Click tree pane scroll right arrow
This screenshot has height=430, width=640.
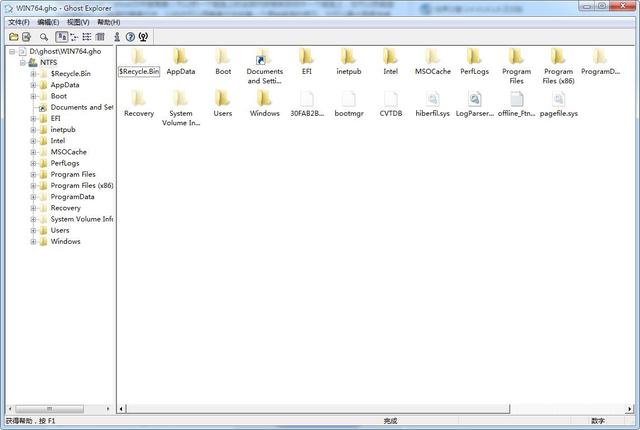coord(108,408)
